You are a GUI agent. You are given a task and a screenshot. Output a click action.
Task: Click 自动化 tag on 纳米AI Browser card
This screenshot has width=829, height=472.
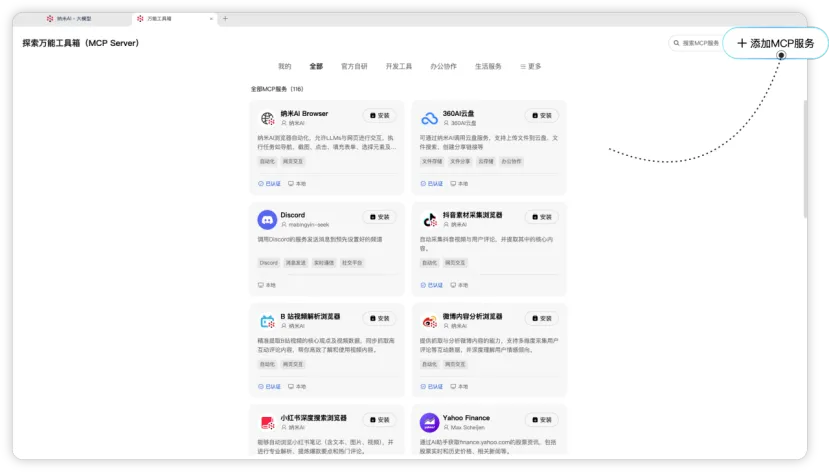click(268, 161)
